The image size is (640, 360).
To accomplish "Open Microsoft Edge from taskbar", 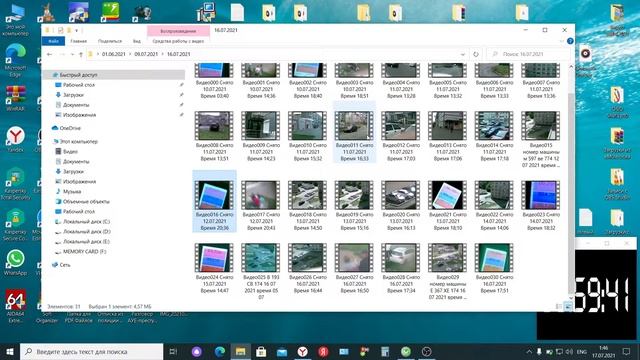I will tap(220, 351).
